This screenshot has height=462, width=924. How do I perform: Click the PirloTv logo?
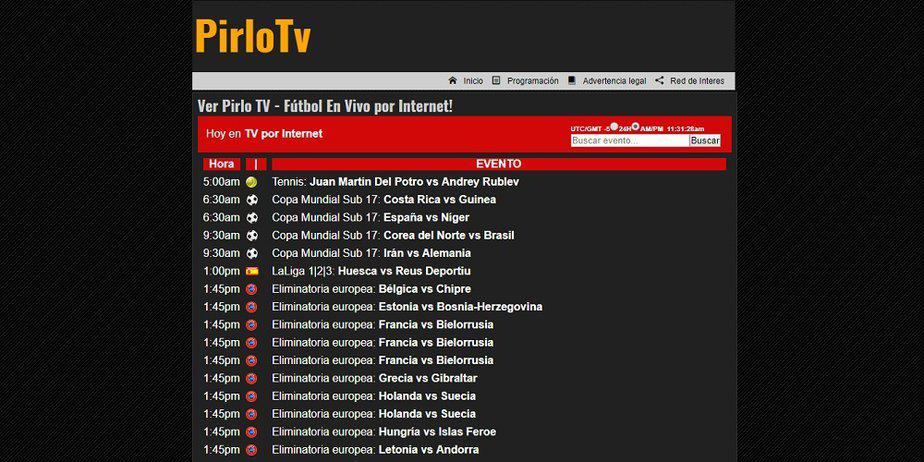coord(253,36)
